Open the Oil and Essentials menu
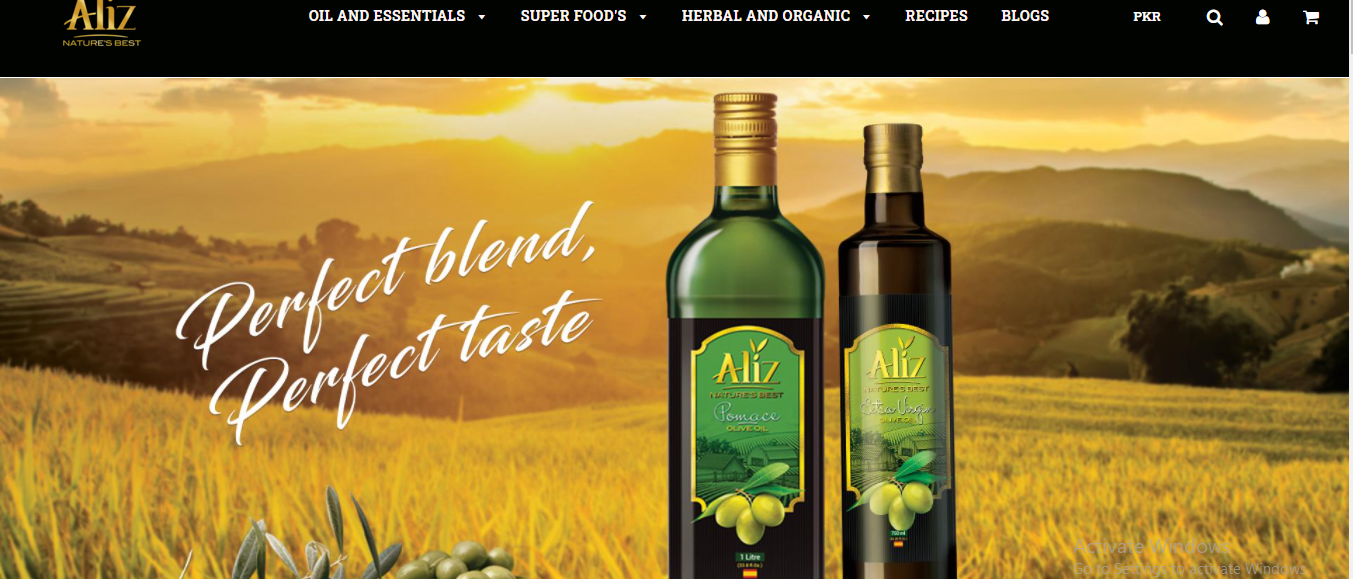The height and width of the screenshot is (579, 1353). pyautogui.click(x=386, y=16)
